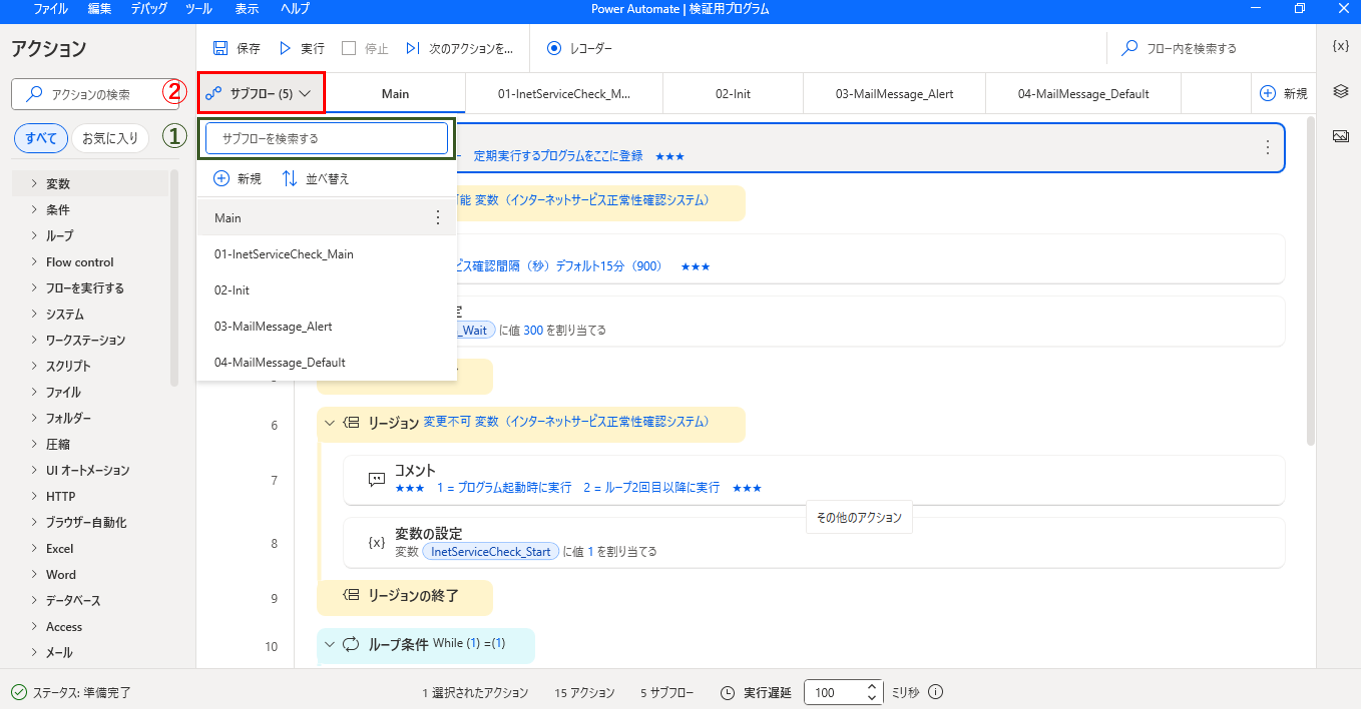Click the run delay clock icon

[728, 692]
